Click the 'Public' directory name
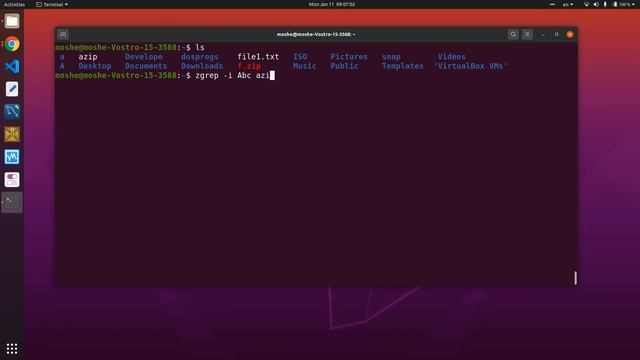This screenshot has height=360, width=640. 344,66
